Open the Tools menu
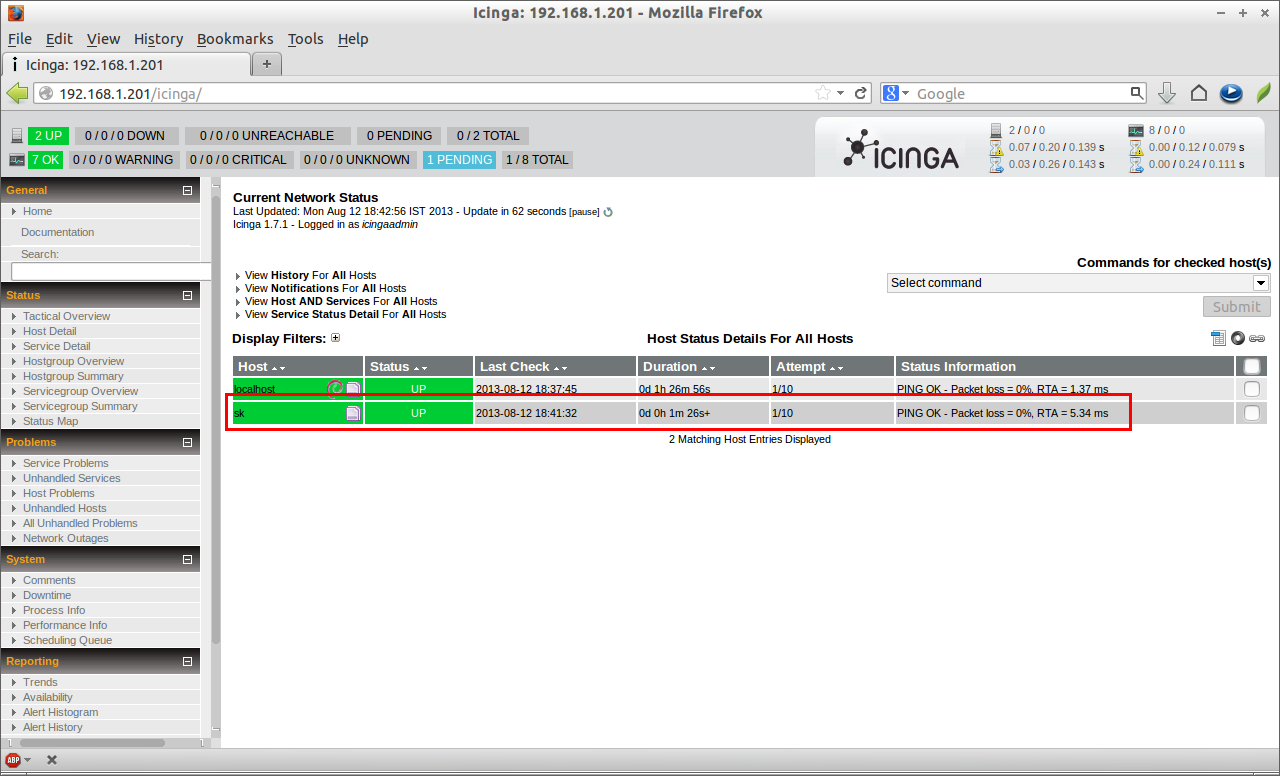 tap(305, 39)
